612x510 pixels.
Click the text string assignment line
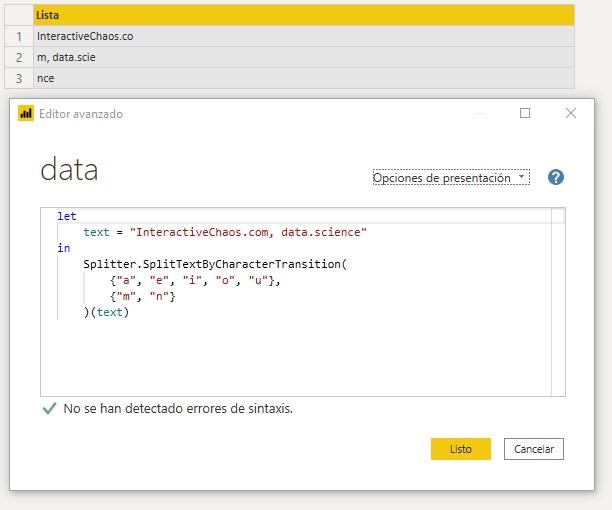point(225,232)
